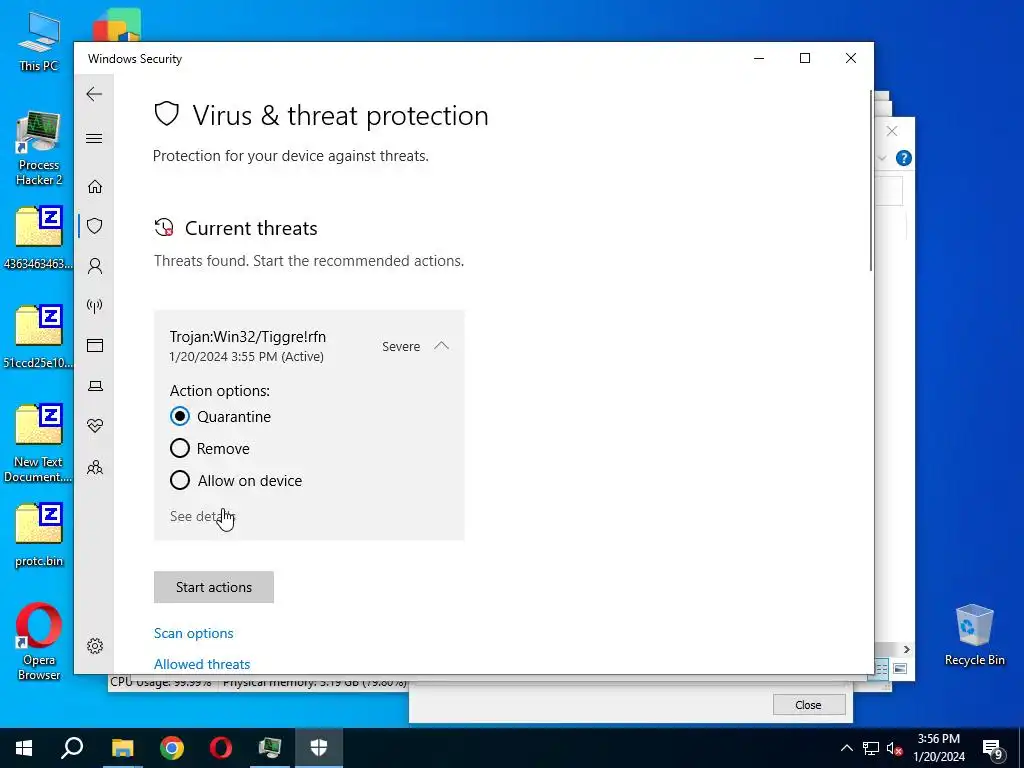Click the network tray icon

[871, 748]
